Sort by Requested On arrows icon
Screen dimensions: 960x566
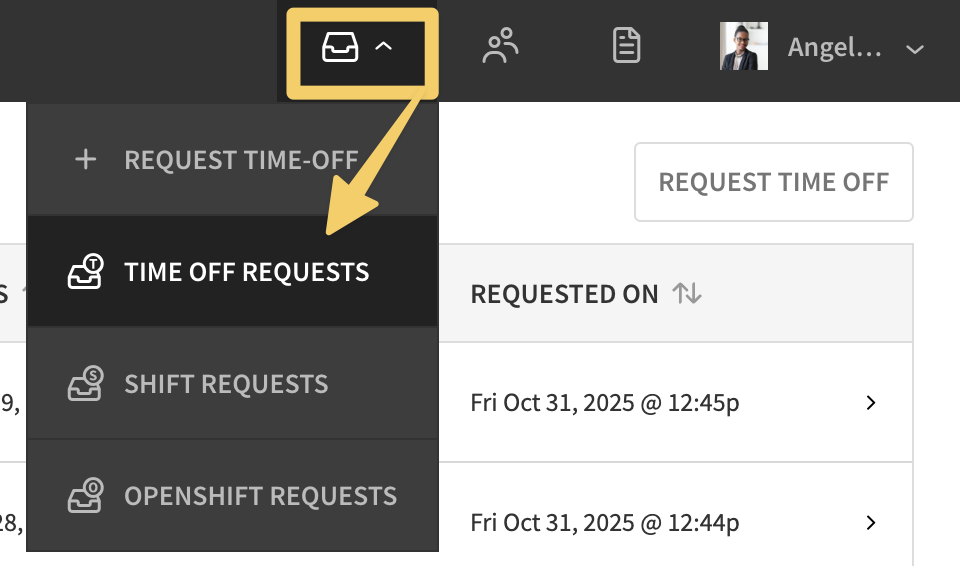pyautogui.click(x=687, y=294)
